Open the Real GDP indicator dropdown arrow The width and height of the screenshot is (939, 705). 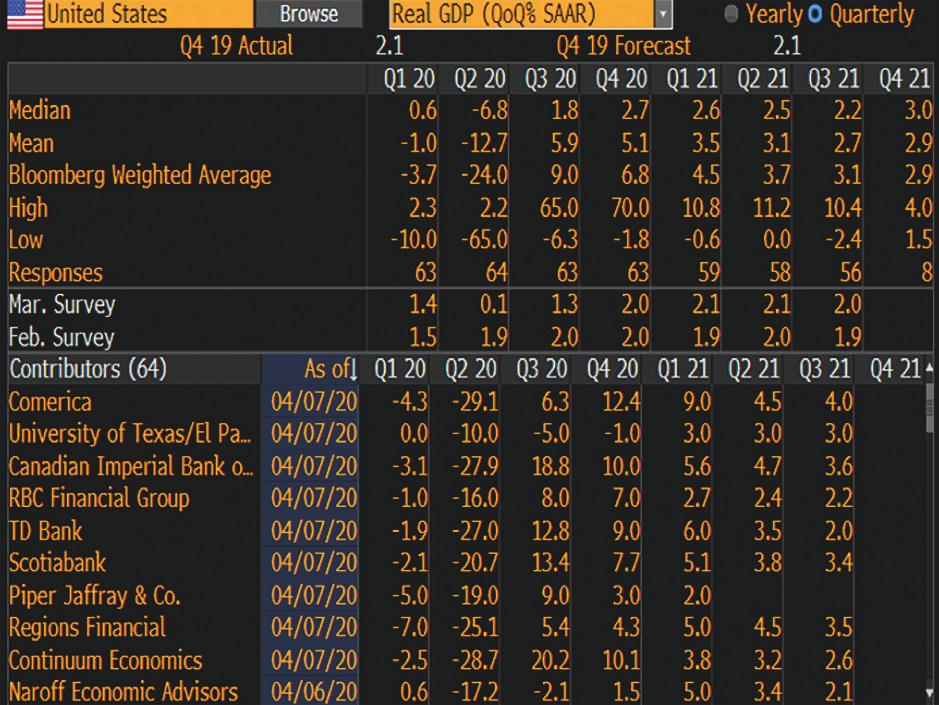tap(662, 14)
